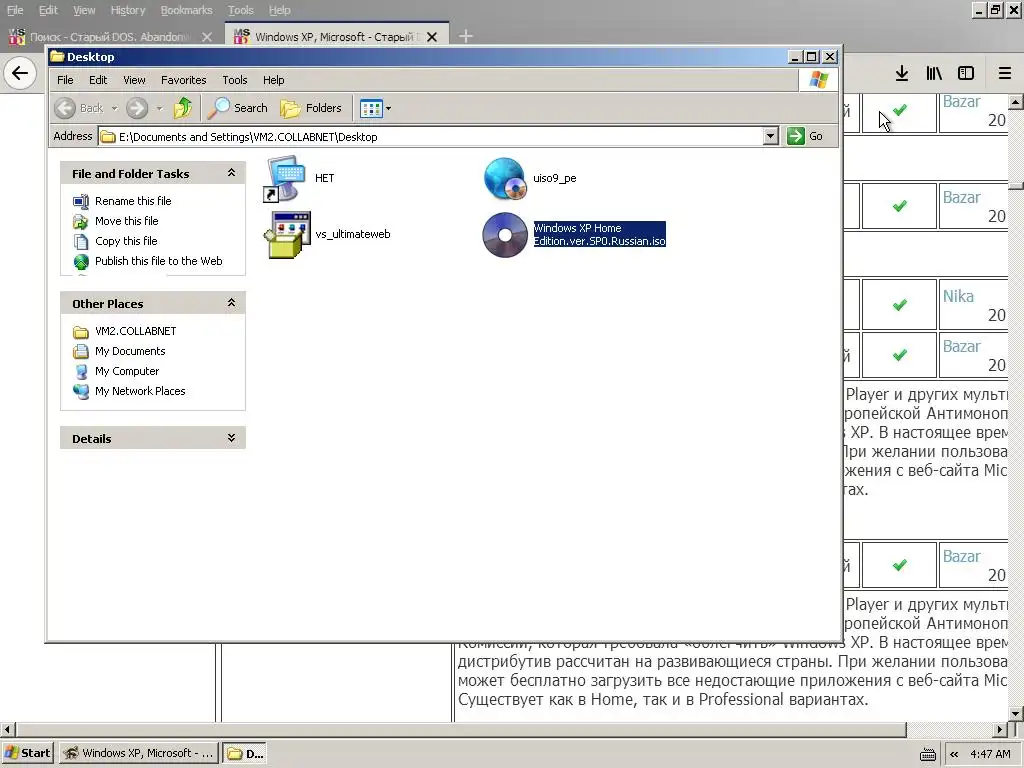Screen dimensions: 1024x768
Task: Open VM2.COLLABNET folder in Other Places
Action: pyautogui.click(x=135, y=331)
